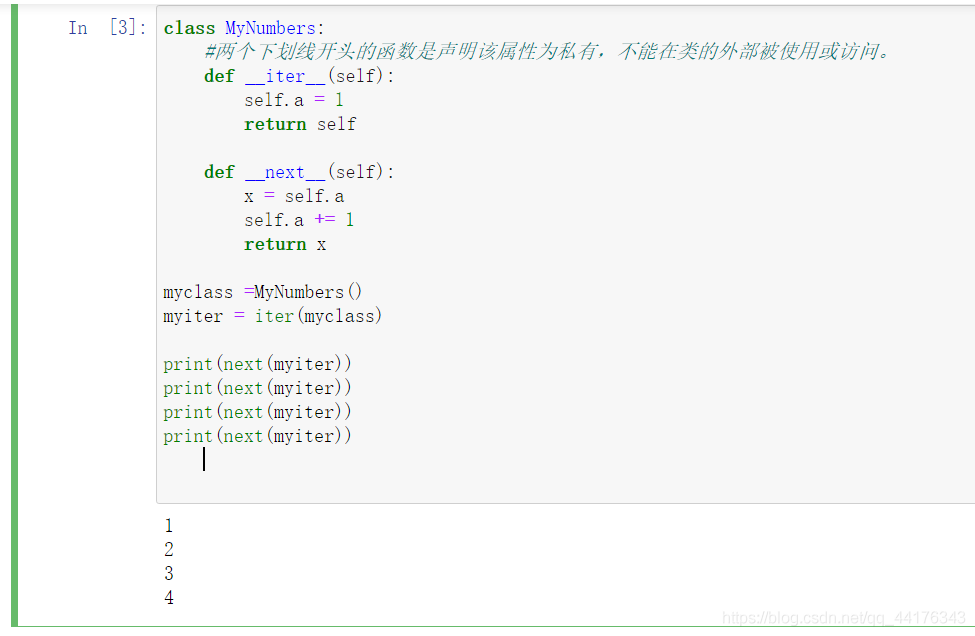Click the self.a += 1 line
975x636 pixels.
[x=299, y=220]
